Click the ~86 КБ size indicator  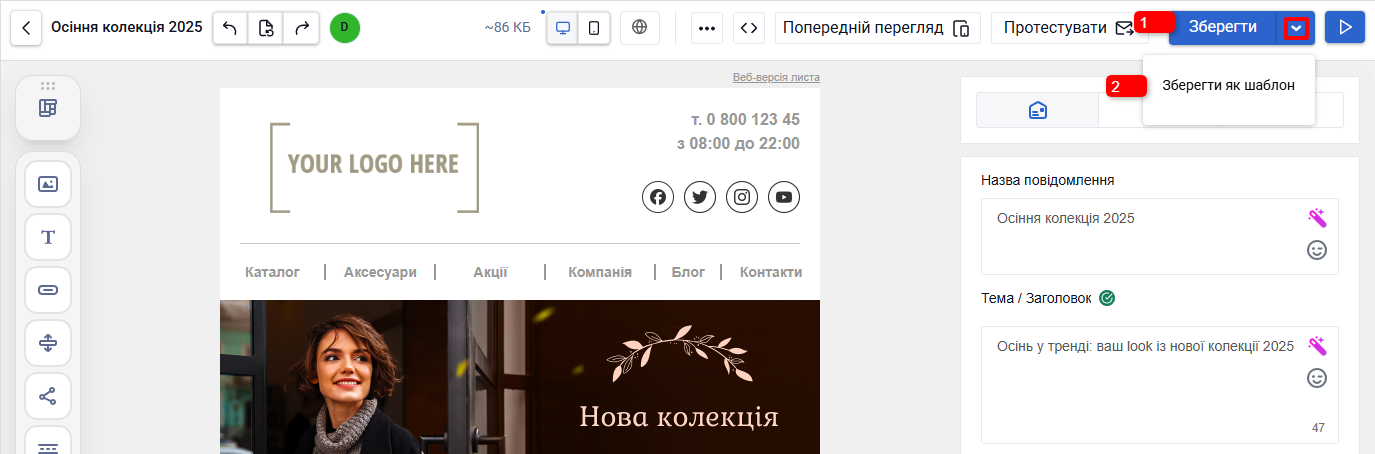coord(507,28)
